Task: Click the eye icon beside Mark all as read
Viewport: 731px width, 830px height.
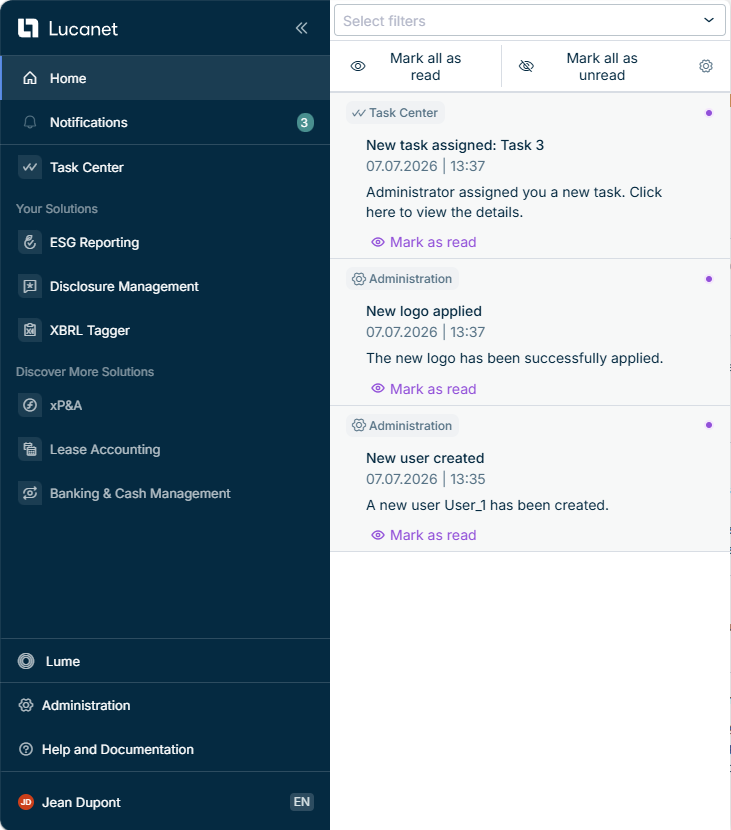Action: click(x=358, y=66)
